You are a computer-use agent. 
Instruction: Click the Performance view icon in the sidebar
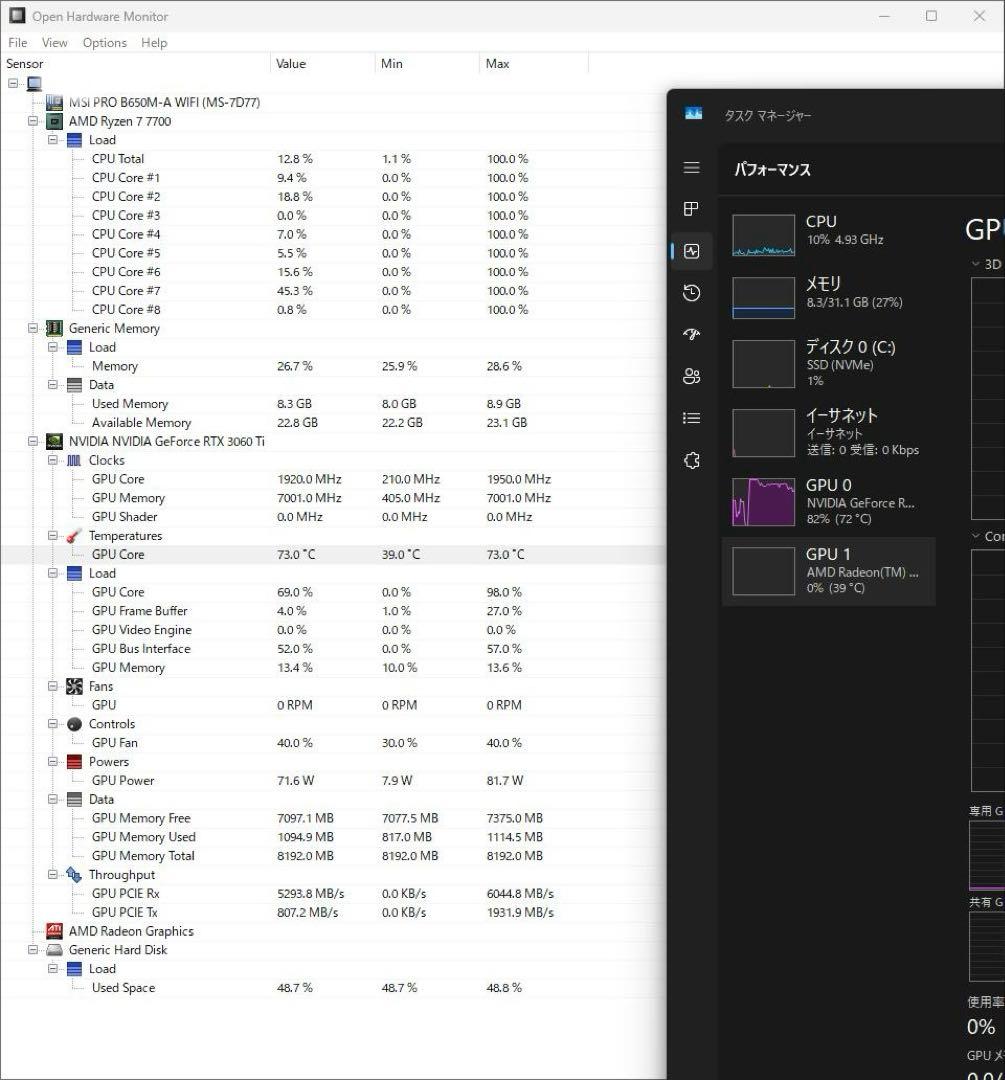click(x=691, y=251)
